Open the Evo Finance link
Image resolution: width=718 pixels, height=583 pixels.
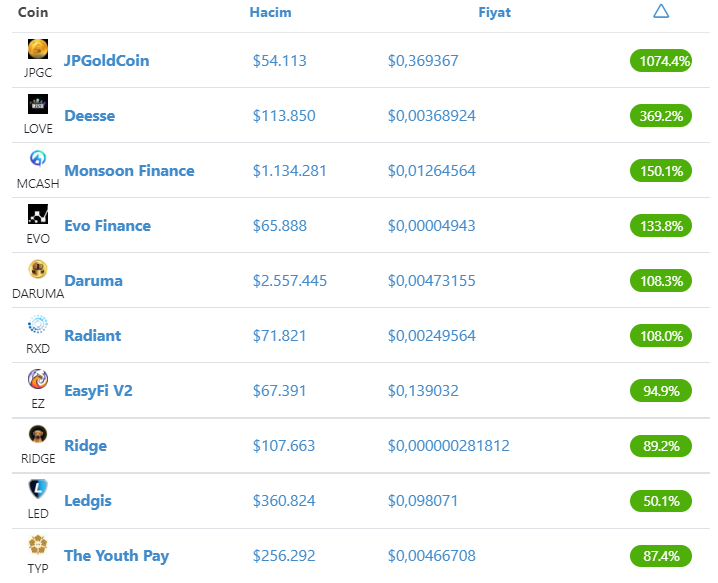tap(107, 225)
